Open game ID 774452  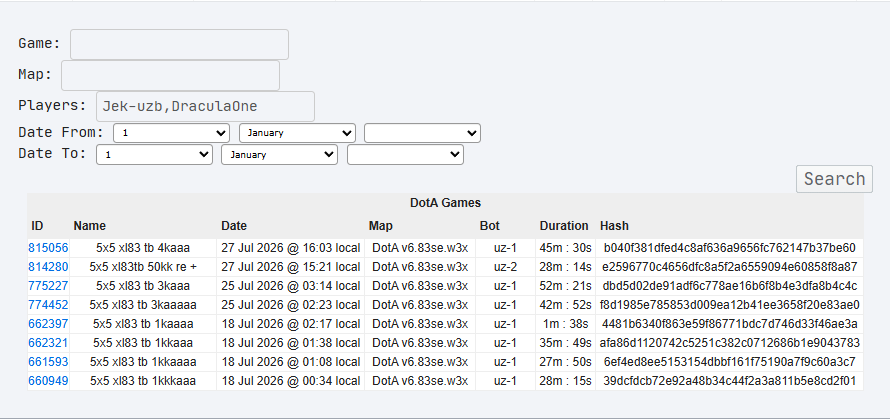(48, 305)
